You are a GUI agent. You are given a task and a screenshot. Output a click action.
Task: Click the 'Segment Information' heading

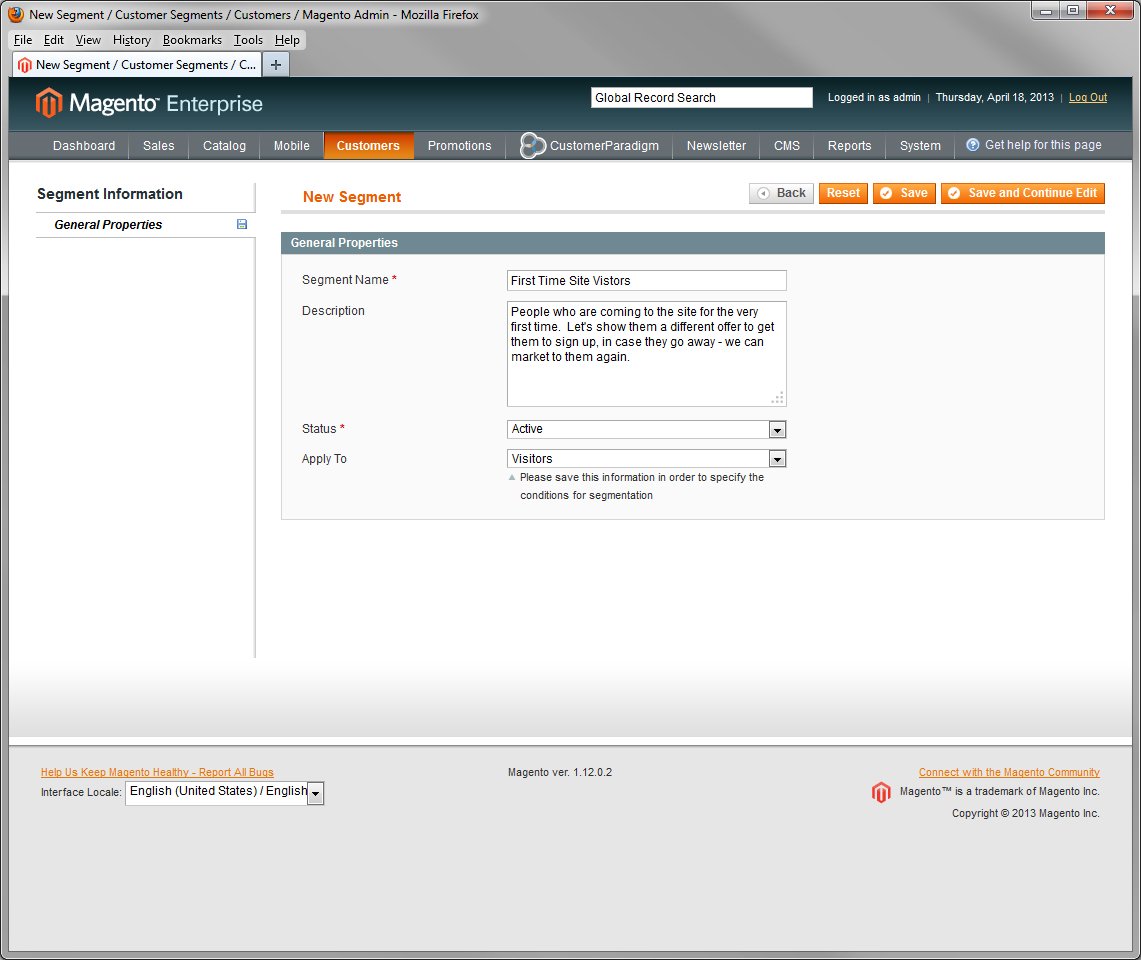click(x=110, y=194)
